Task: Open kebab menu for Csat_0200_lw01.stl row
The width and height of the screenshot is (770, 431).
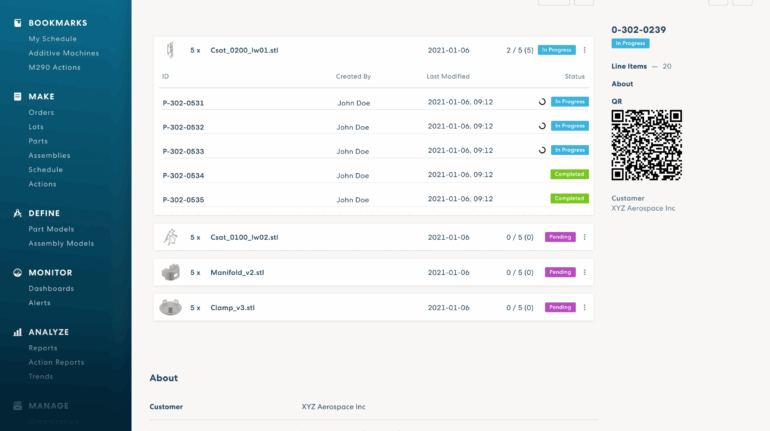Action: tap(585, 50)
